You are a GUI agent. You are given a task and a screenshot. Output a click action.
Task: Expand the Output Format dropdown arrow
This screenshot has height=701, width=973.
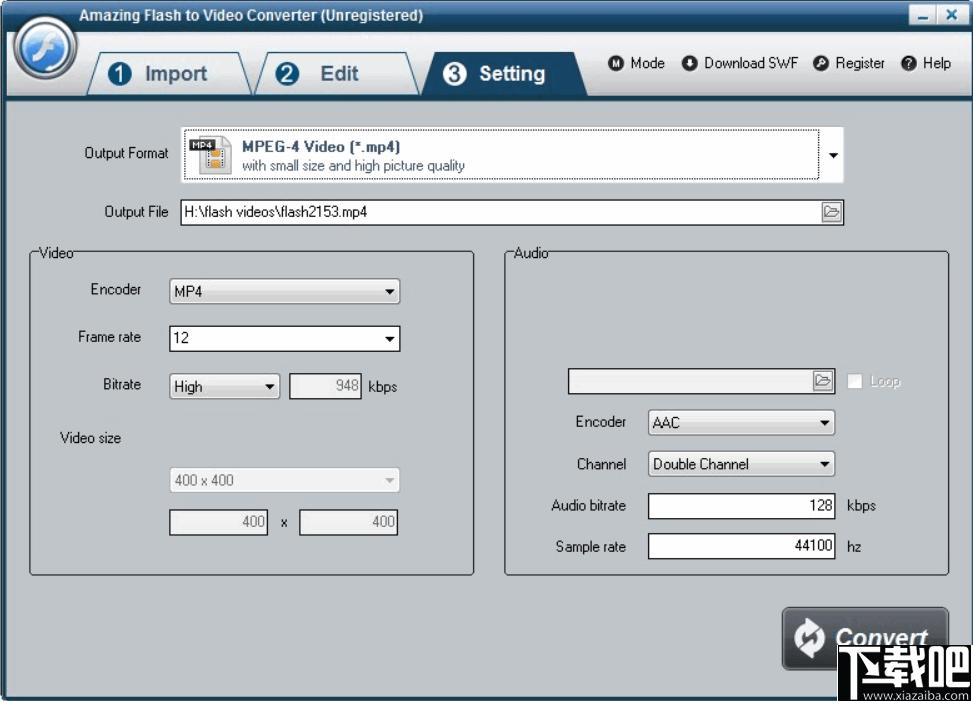[x=833, y=155]
